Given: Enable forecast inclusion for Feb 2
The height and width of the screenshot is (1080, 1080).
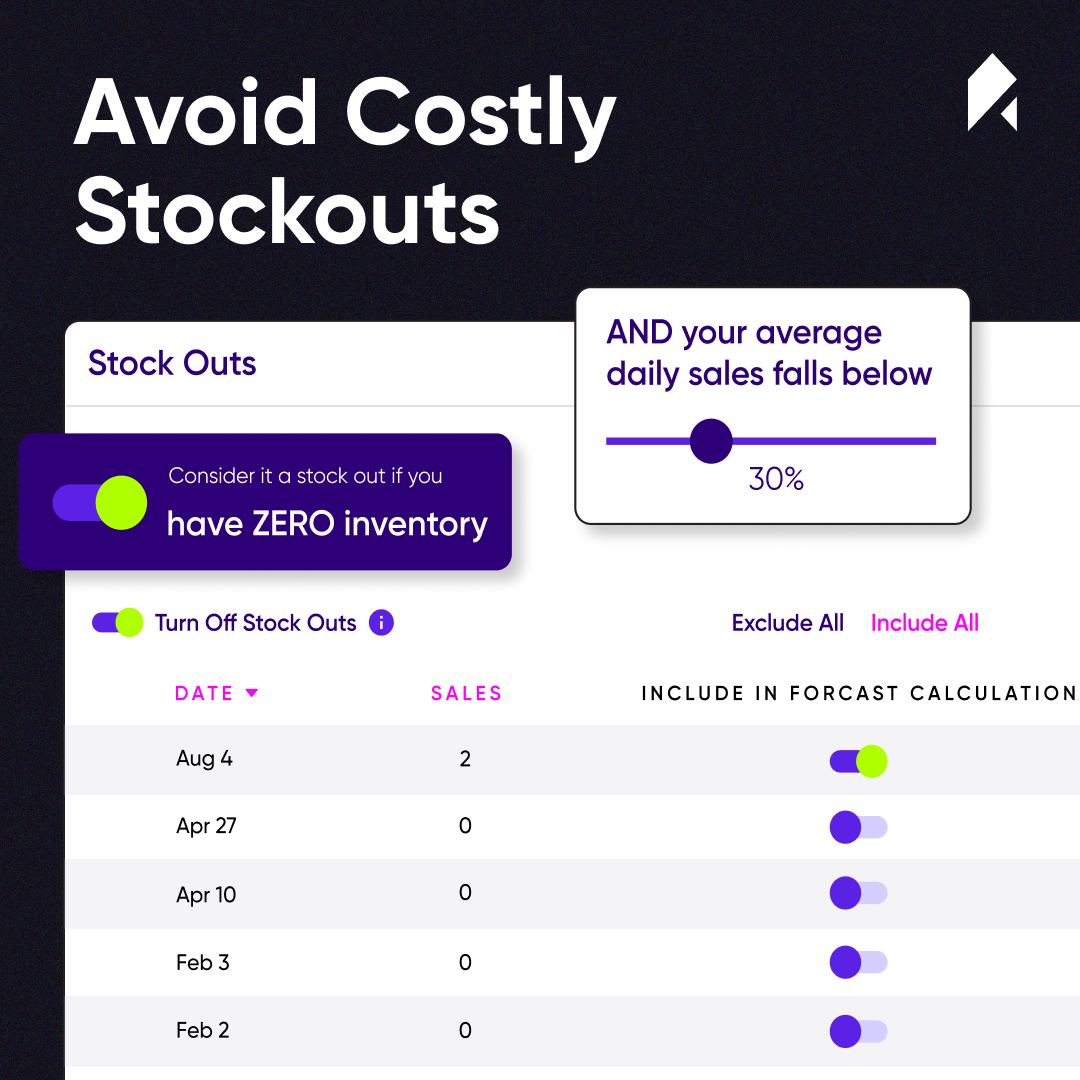Looking at the screenshot, I should tap(858, 1031).
